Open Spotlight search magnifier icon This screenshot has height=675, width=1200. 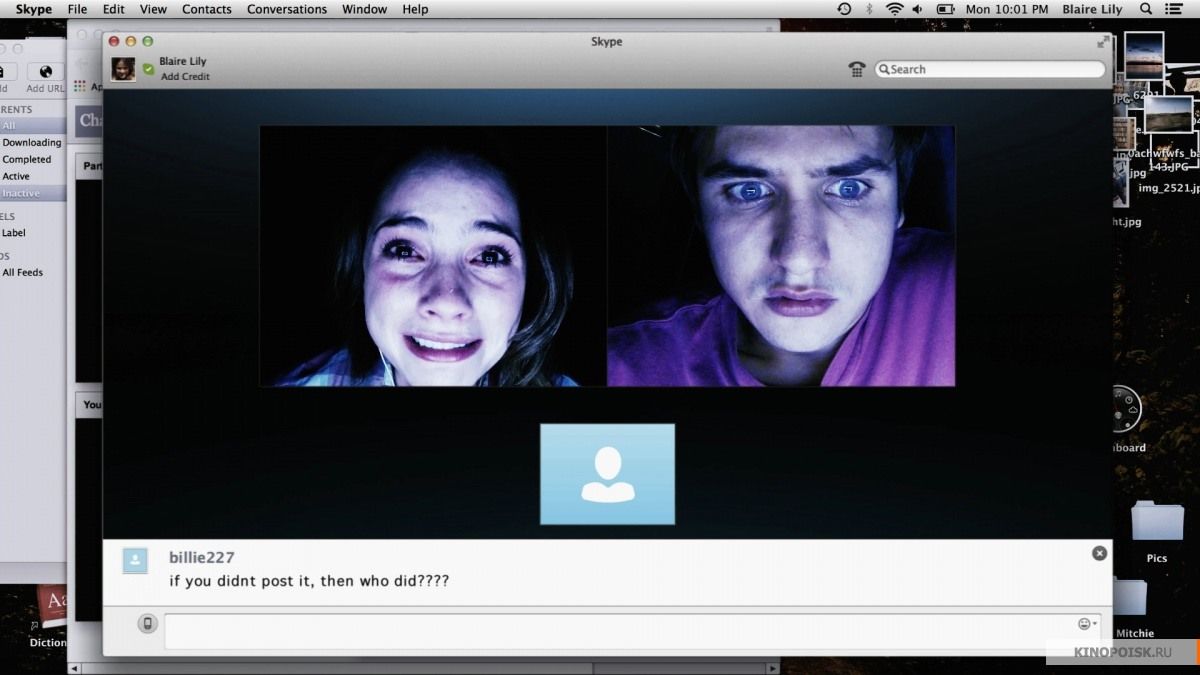pos(1146,9)
